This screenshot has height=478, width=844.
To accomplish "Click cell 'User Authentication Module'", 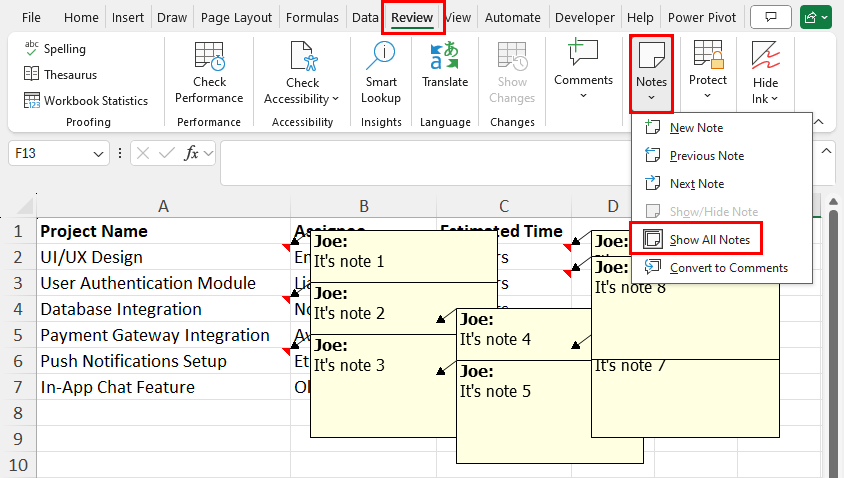I will pyautogui.click(x=164, y=283).
